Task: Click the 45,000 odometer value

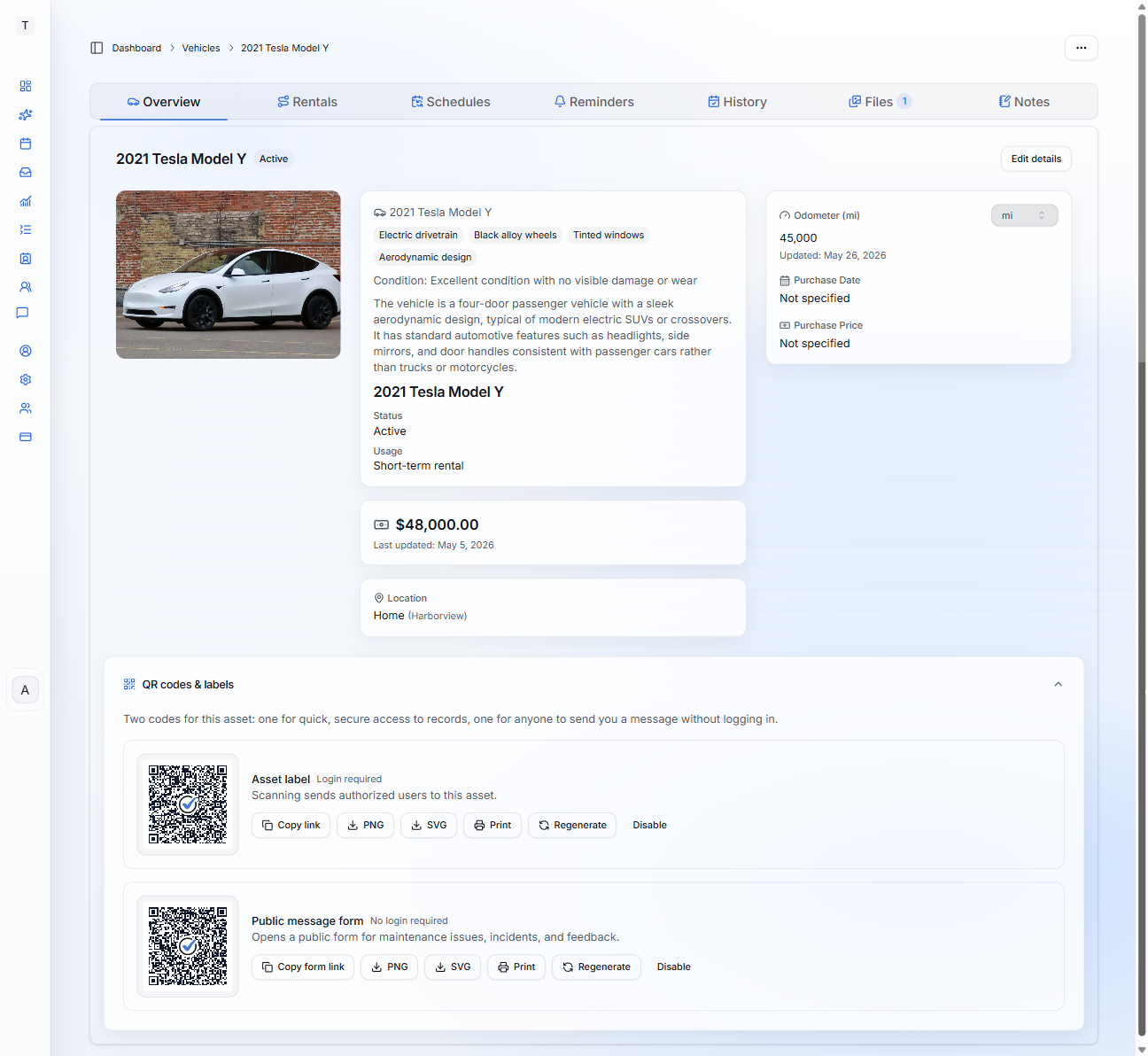Action: tap(798, 237)
